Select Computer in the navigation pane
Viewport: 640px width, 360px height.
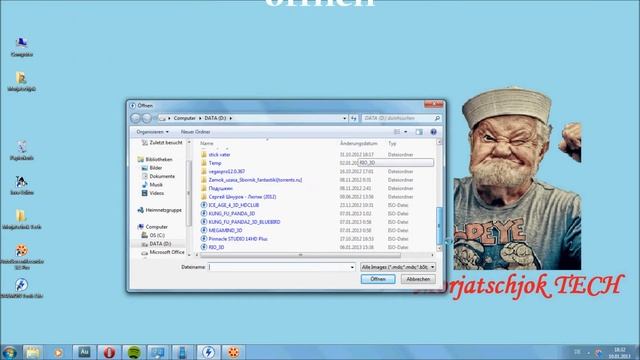pyautogui.click(x=153, y=227)
